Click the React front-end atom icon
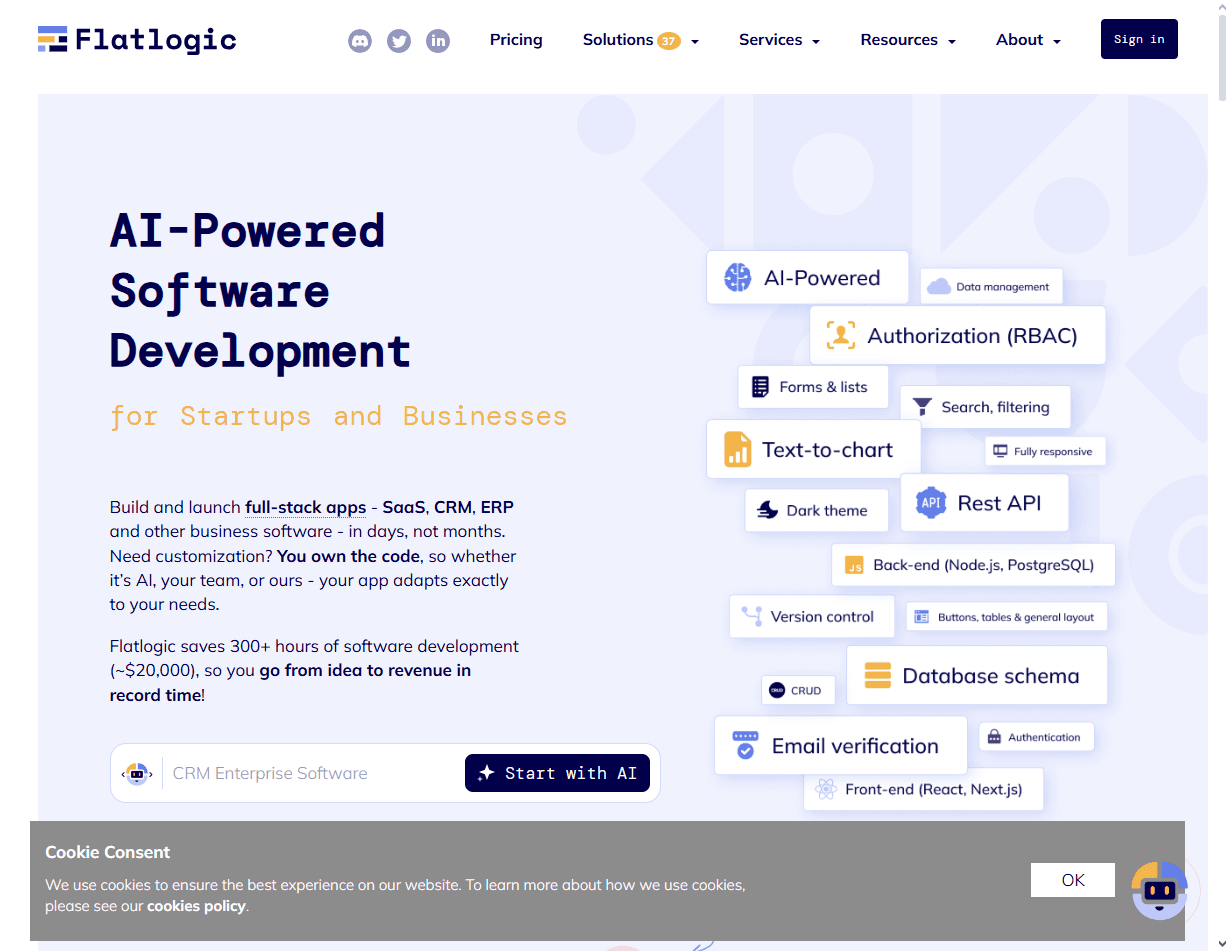Image resolution: width=1230 pixels, height=951 pixels. click(825, 789)
